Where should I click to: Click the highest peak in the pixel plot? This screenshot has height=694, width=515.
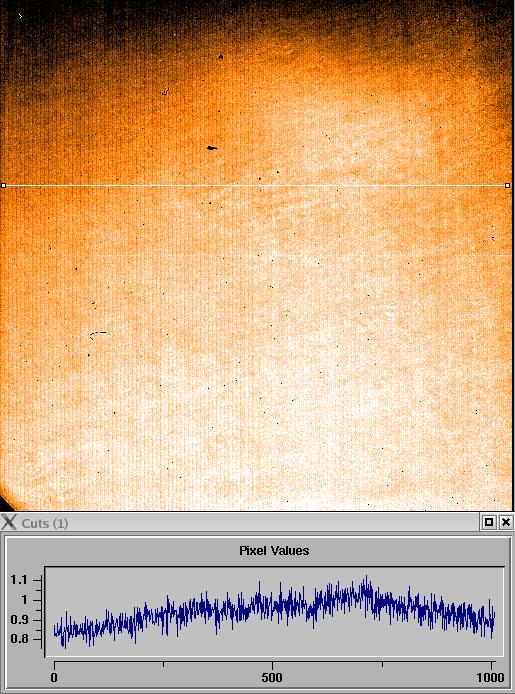(366, 577)
